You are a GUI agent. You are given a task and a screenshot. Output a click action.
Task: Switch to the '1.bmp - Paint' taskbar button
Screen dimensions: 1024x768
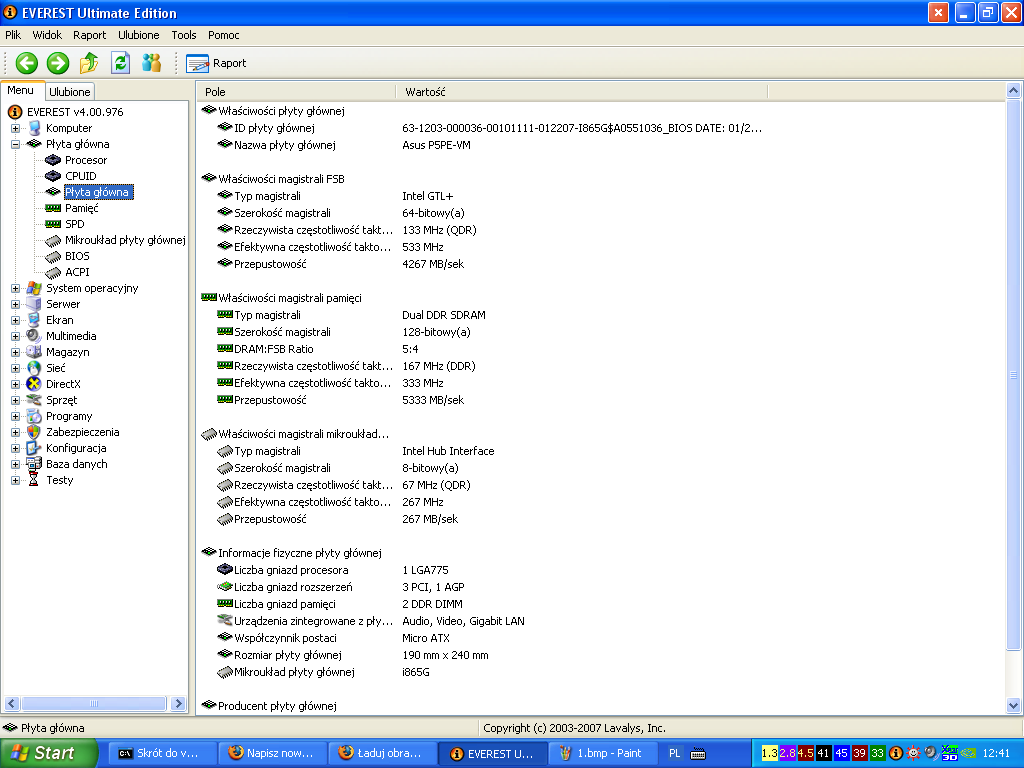[601, 753]
